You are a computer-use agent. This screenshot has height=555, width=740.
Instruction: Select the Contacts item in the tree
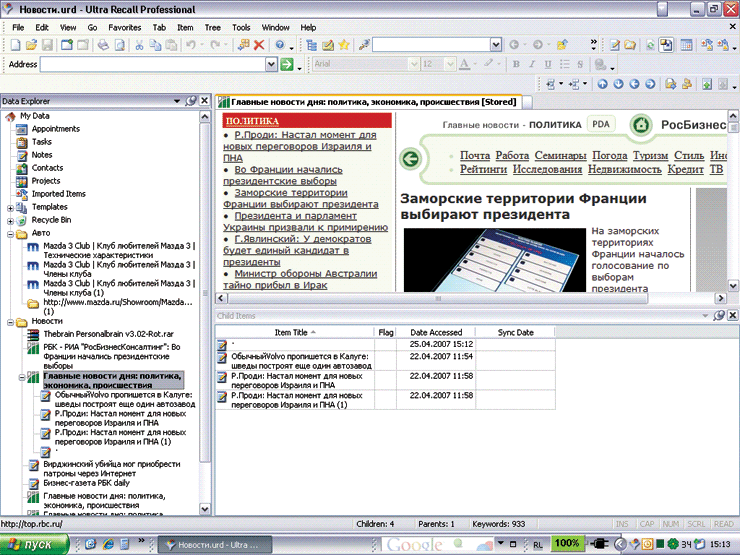click(47, 168)
